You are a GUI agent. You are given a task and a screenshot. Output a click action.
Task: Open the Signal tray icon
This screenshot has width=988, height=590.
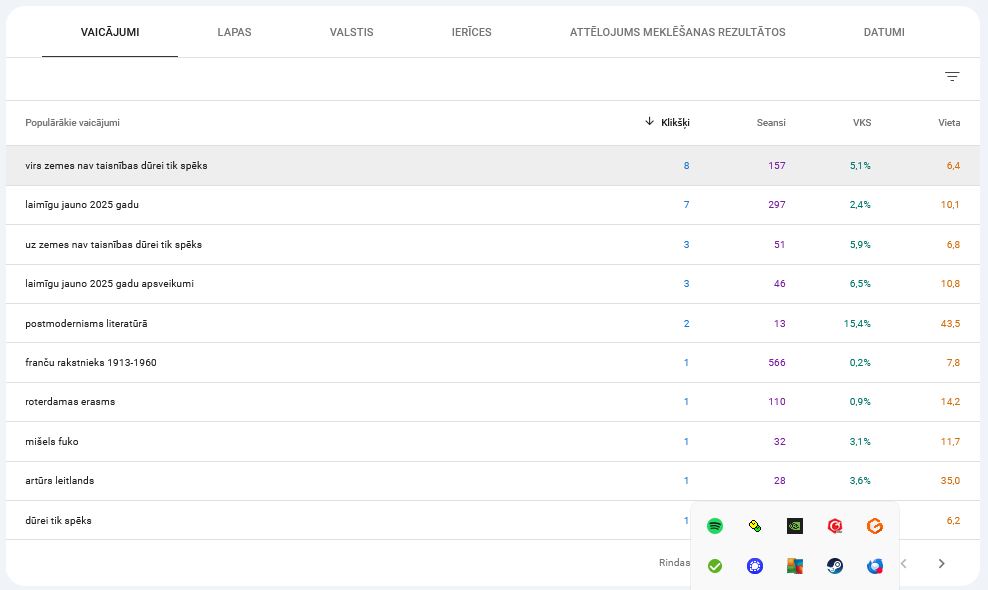pyautogui.click(x=755, y=566)
